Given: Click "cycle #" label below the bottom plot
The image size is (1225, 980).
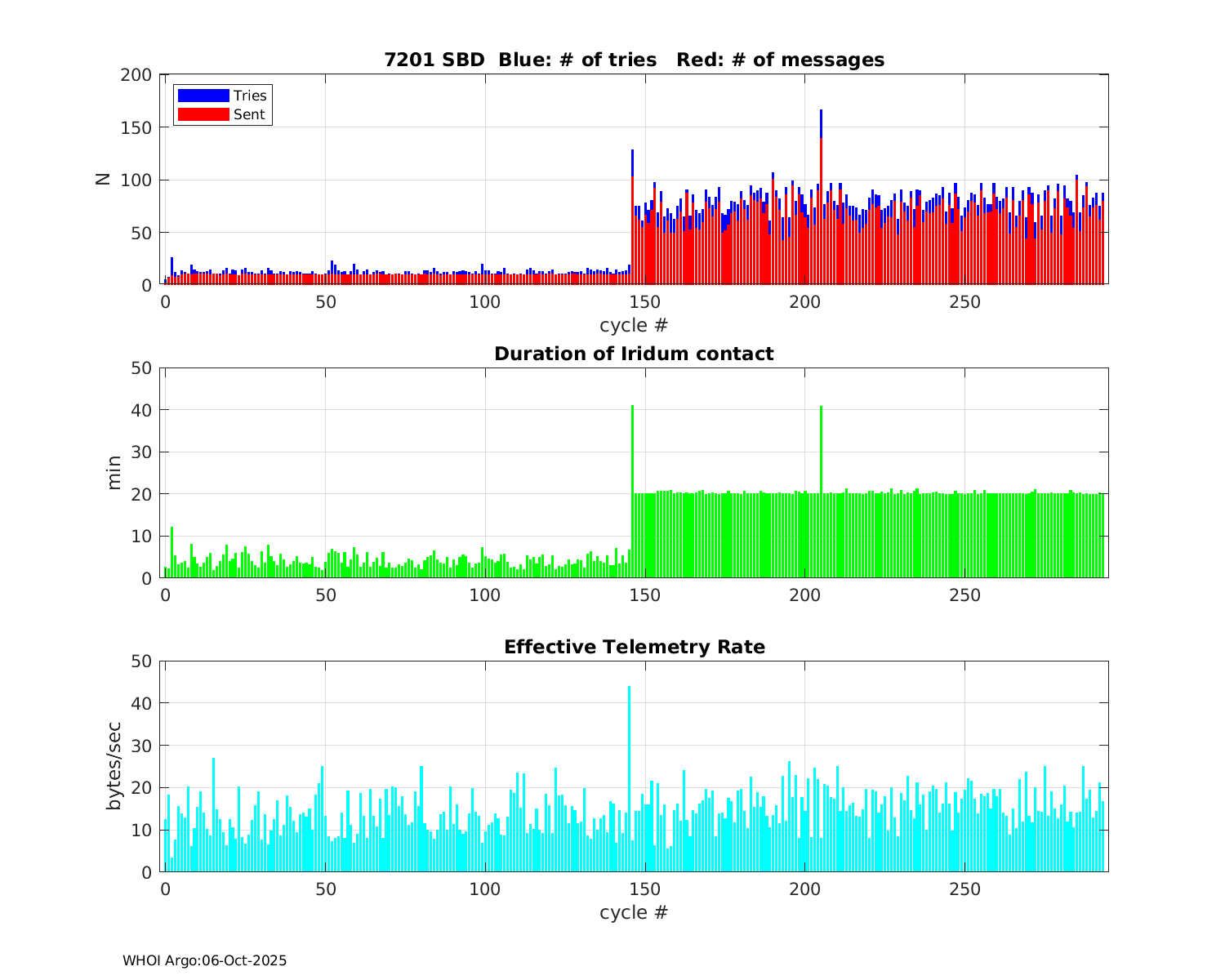Looking at the screenshot, I should pos(634,911).
